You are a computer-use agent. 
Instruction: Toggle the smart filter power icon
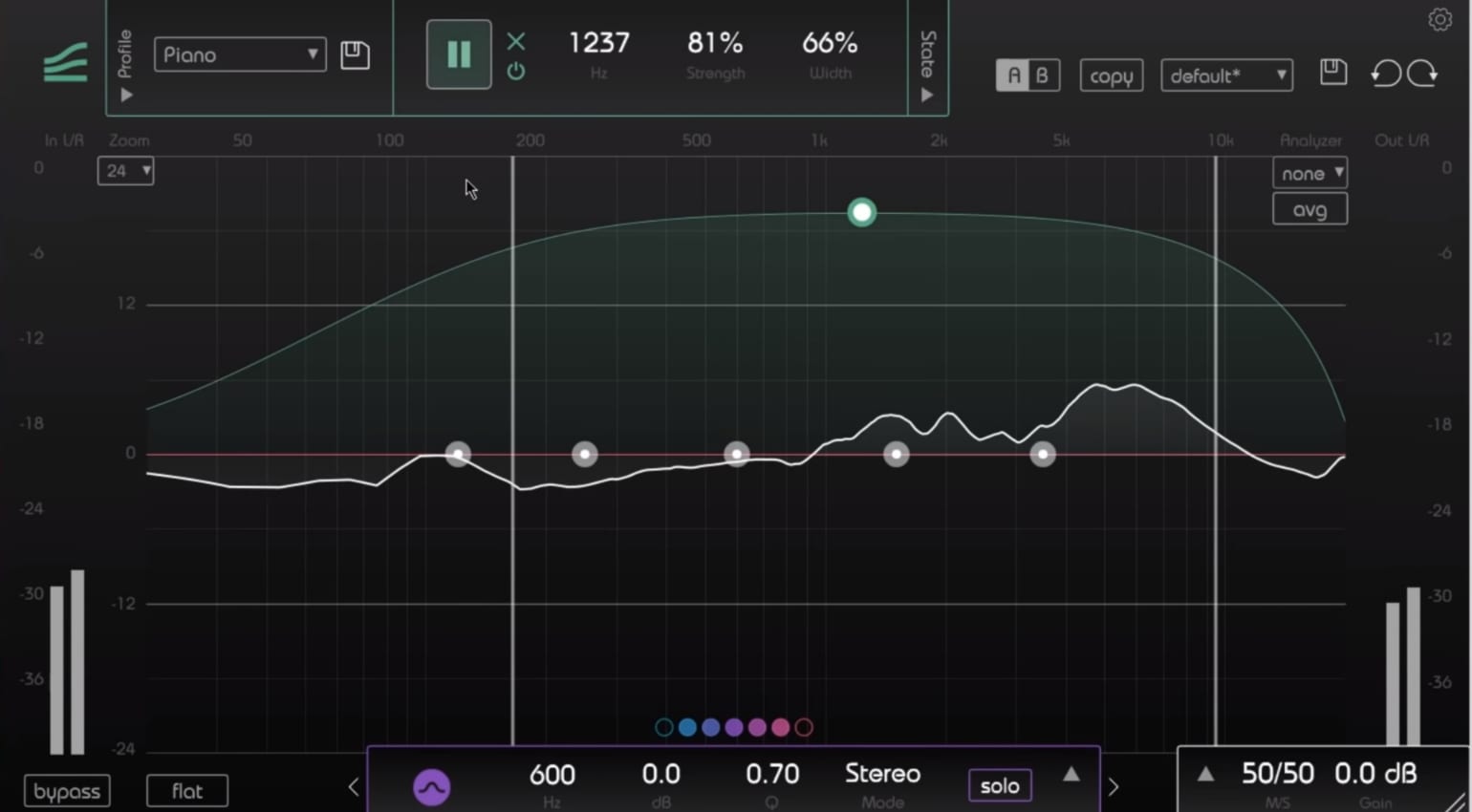pyautogui.click(x=516, y=71)
